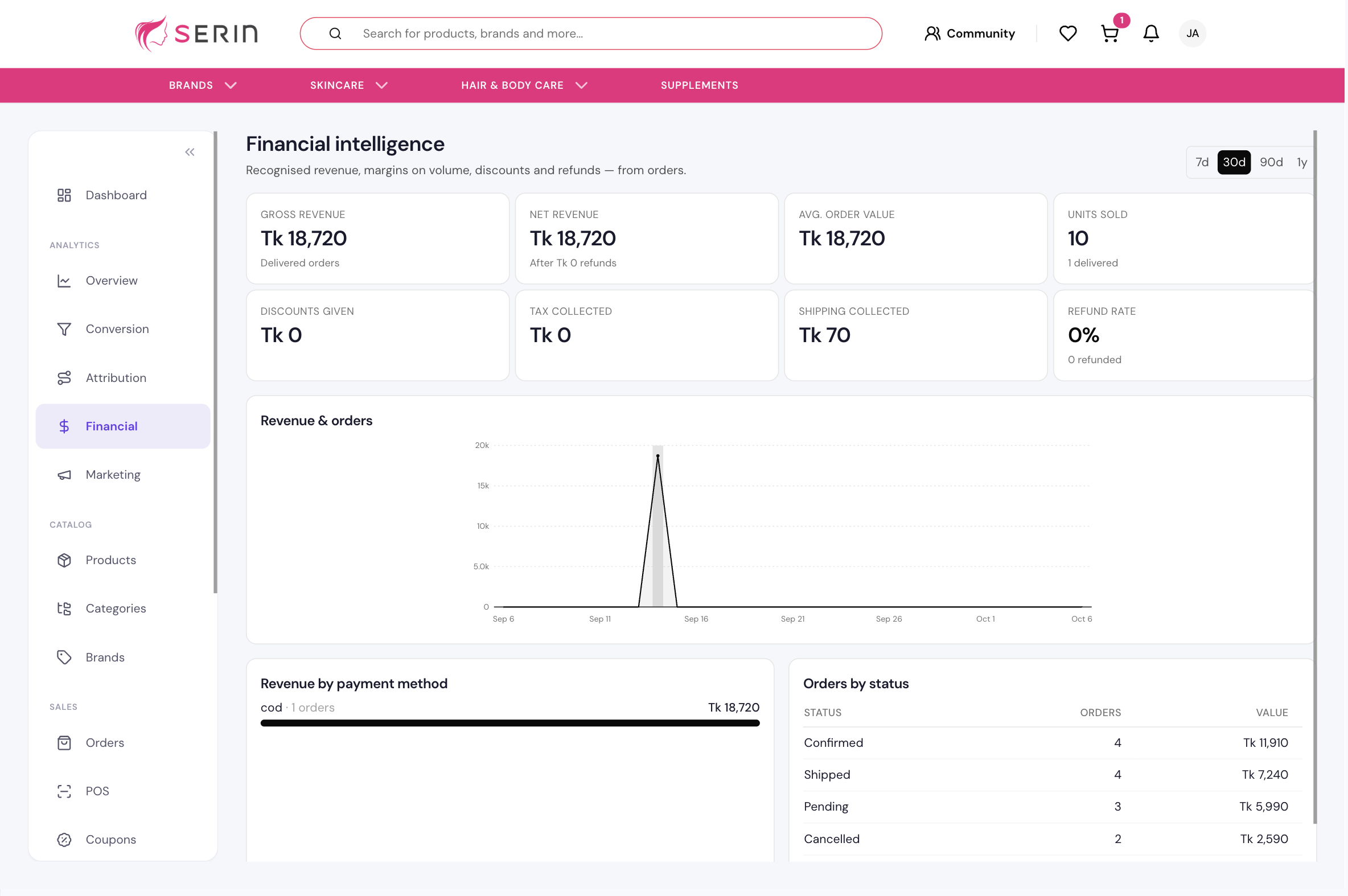This screenshot has height=896, width=1348.
Task: Open the JA user avatar menu
Action: click(x=1193, y=34)
